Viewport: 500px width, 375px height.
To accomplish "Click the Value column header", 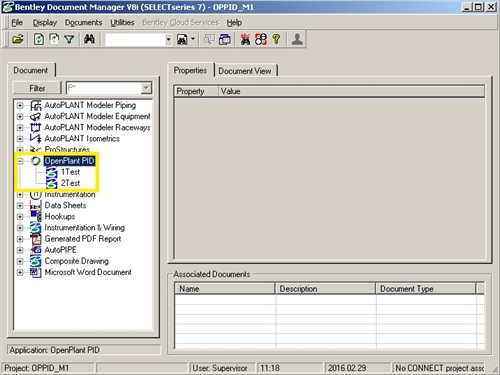I will point(351,91).
